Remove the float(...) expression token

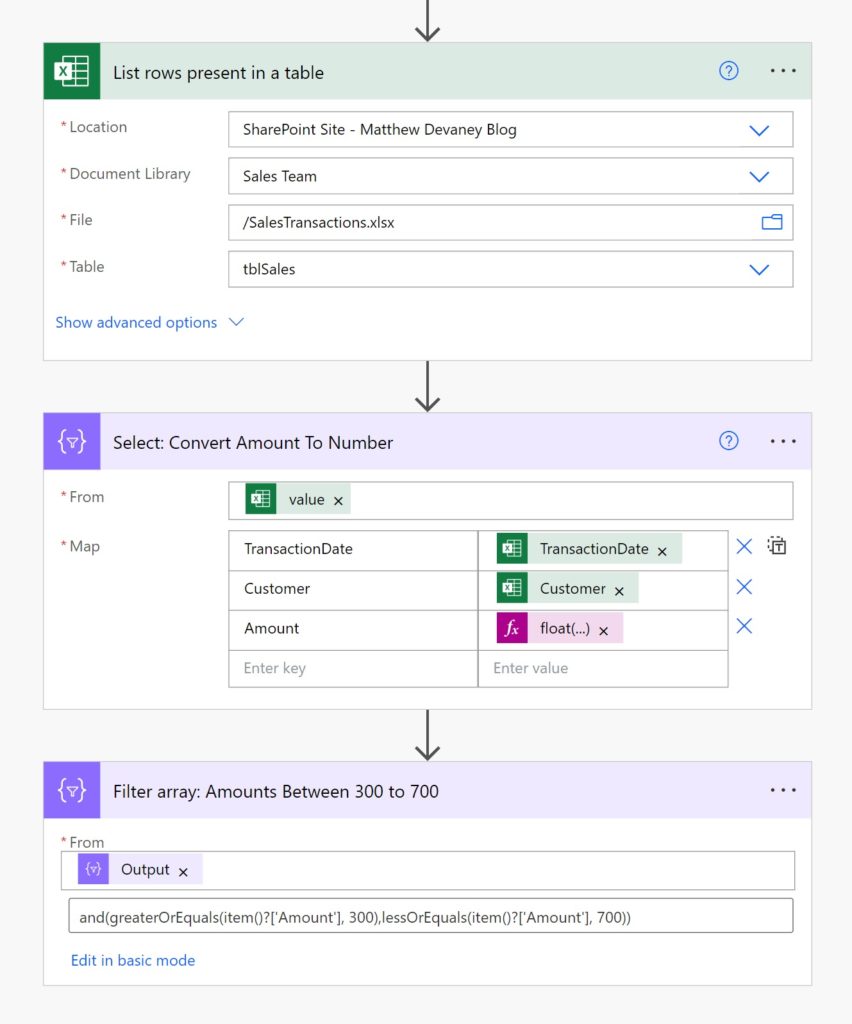point(603,631)
